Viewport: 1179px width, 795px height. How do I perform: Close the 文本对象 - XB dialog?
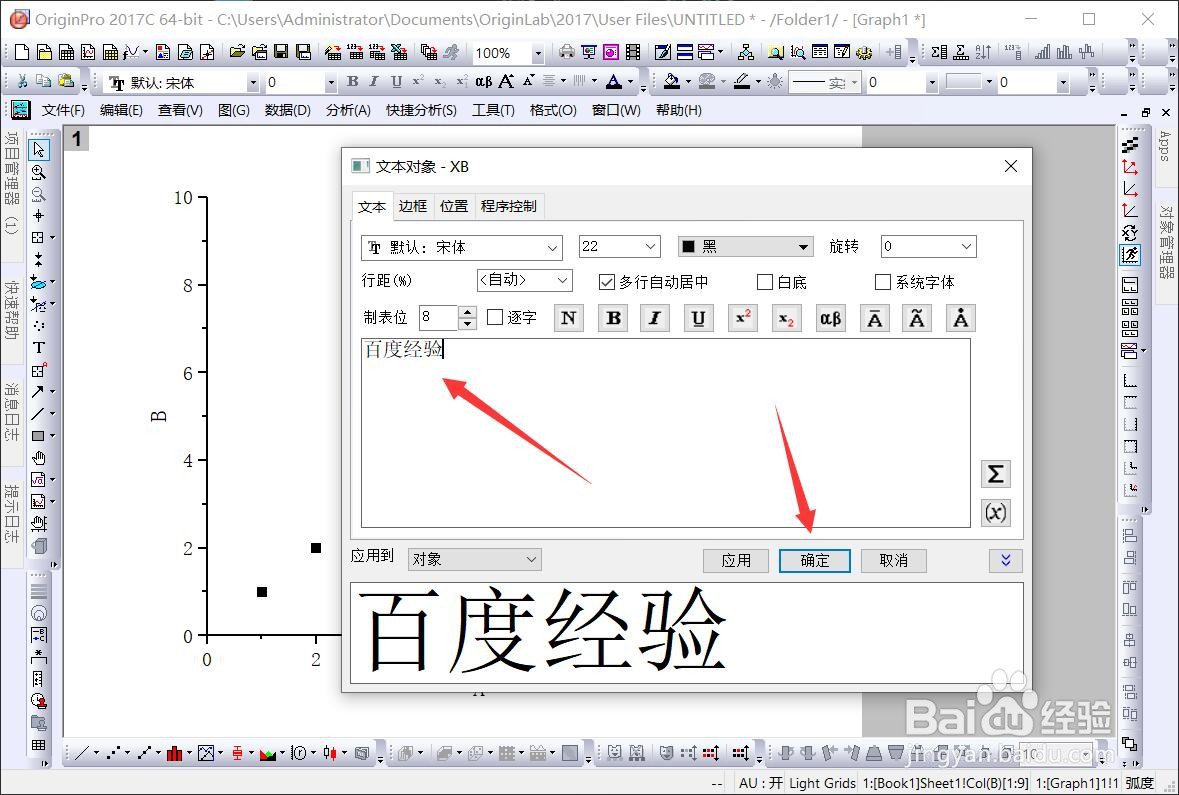pos(1011,166)
